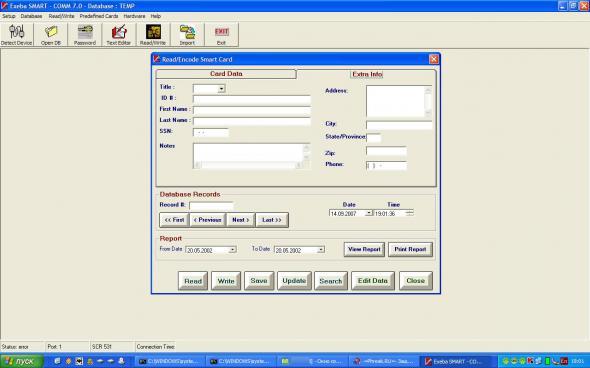The width and height of the screenshot is (590, 368).
Task: Open the Read/Write menu
Action: [61, 16]
